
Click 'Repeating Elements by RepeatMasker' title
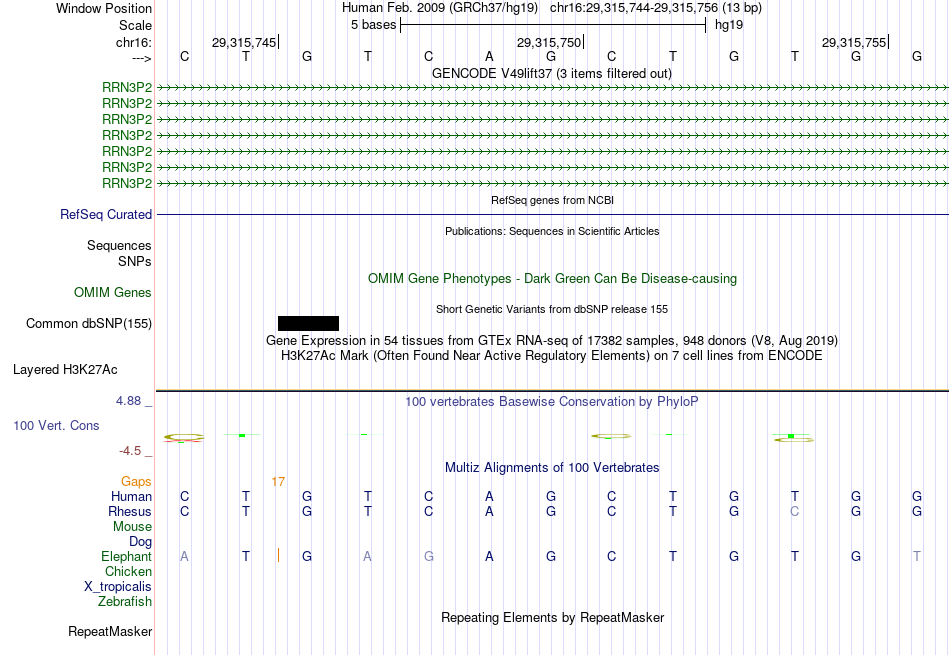point(553,617)
